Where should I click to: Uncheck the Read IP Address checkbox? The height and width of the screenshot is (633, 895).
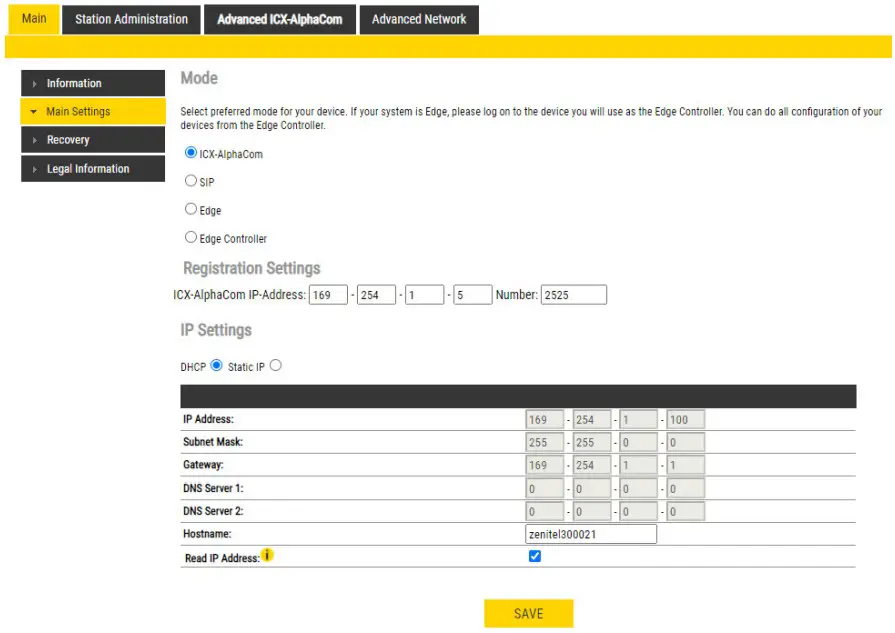pyautogui.click(x=535, y=556)
